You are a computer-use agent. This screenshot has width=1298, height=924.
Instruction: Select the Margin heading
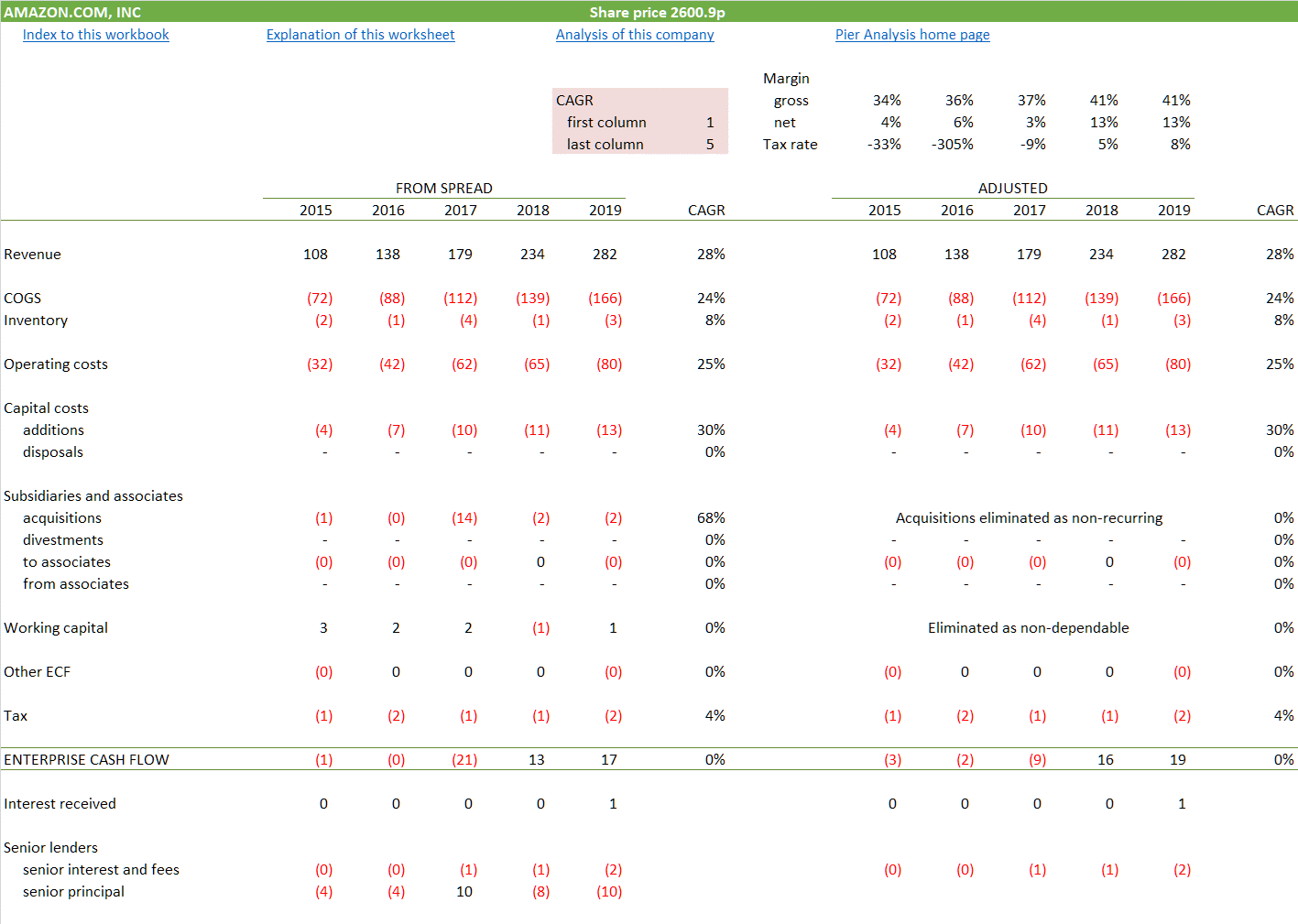click(786, 79)
